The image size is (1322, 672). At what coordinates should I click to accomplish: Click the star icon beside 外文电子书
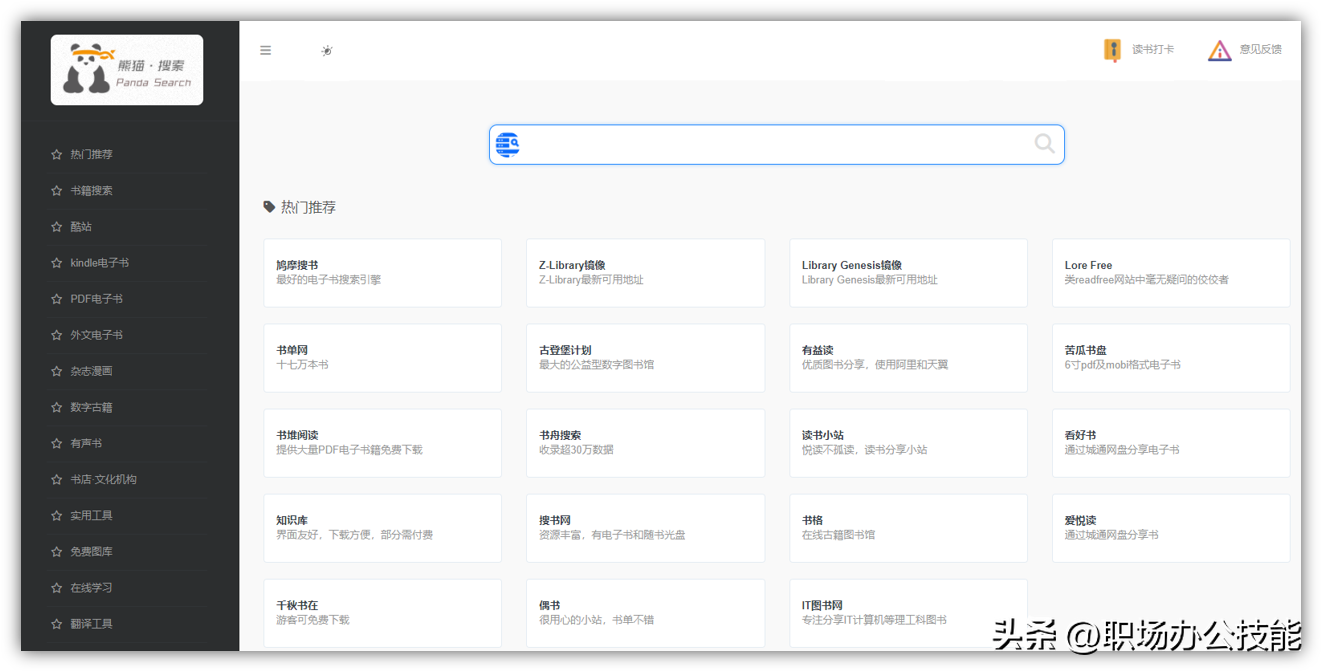tap(57, 335)
